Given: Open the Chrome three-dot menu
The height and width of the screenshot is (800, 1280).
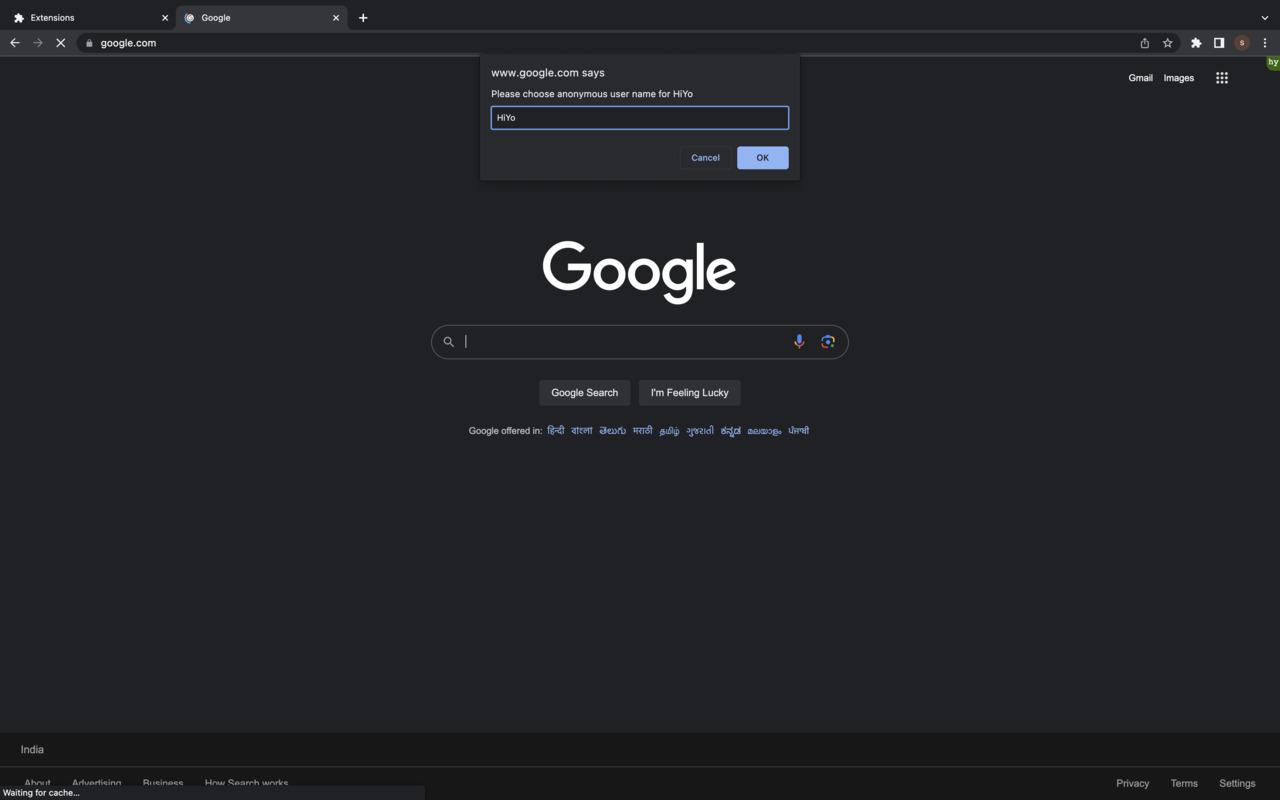Looking at the screenshot, I should (x=1265, y=43).
